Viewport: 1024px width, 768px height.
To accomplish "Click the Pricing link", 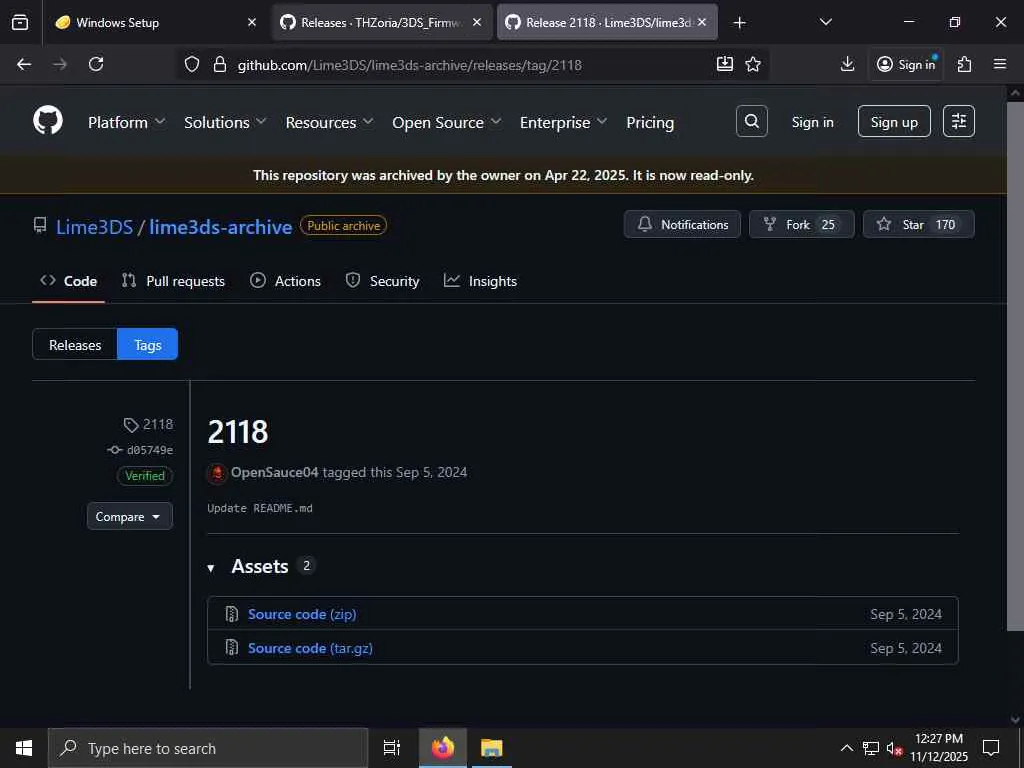I will [x=650, y=122].
